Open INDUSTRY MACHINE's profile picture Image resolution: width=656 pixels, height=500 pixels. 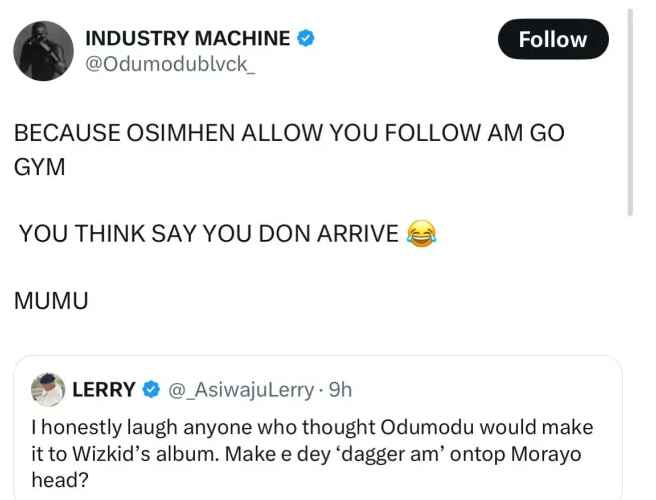click(x=44, y=51)
